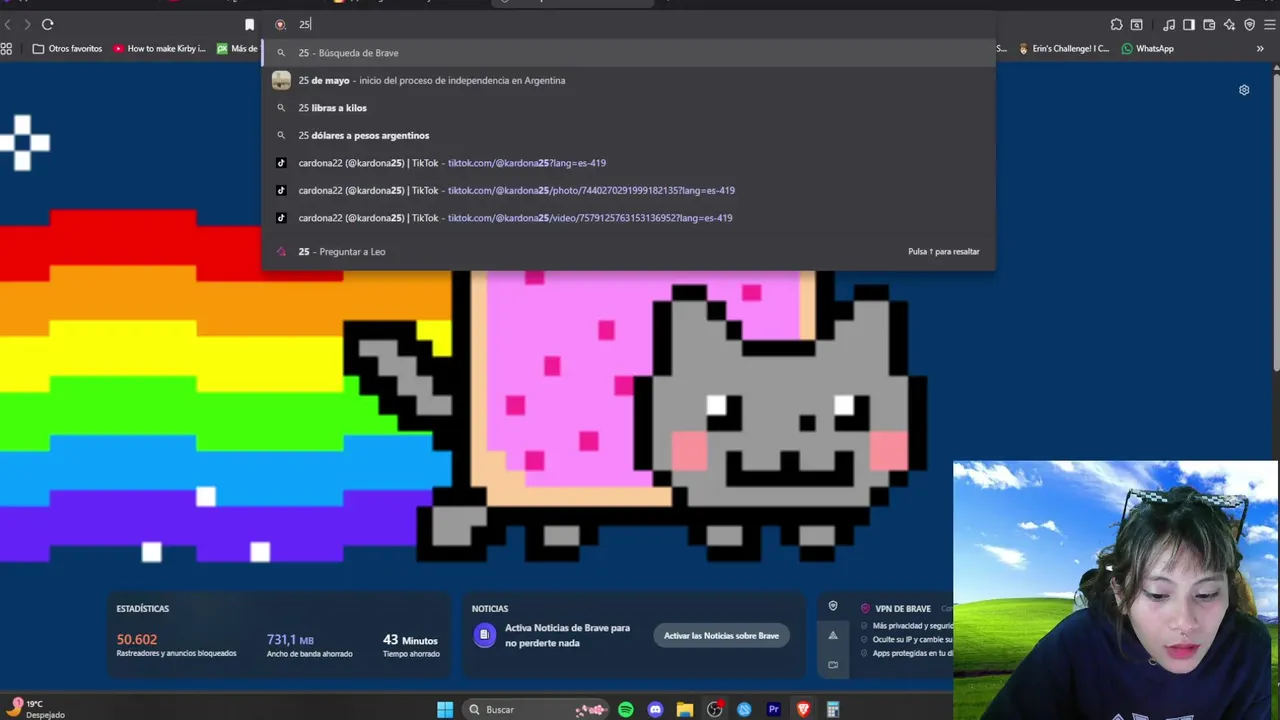
Task: Toggle the sidebar panel icon
Action: (1189, 24)
